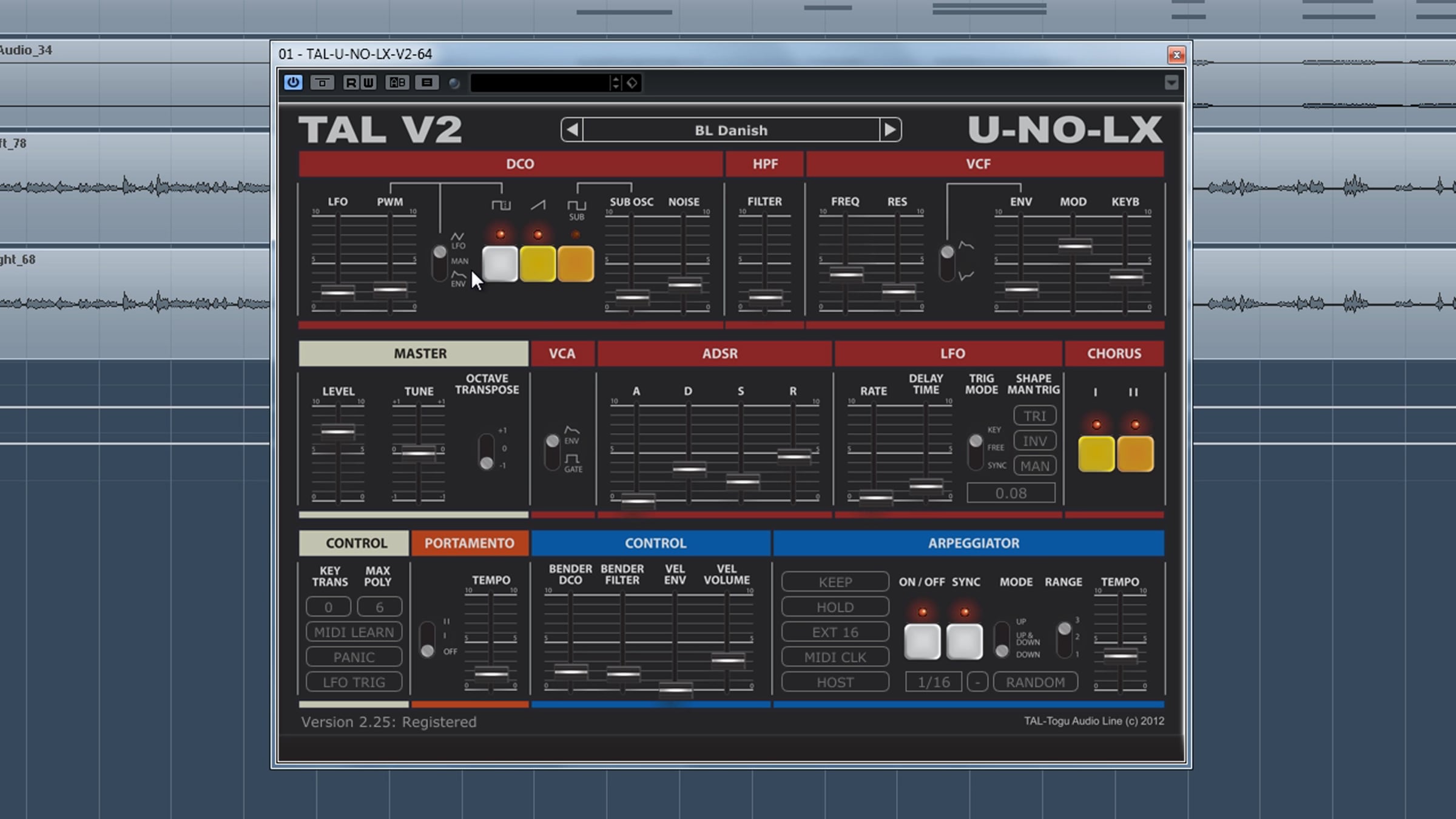Screen dimensions: 1456x819
Task: Click the MAN trigger LFO button
Action: (1035, 466)
